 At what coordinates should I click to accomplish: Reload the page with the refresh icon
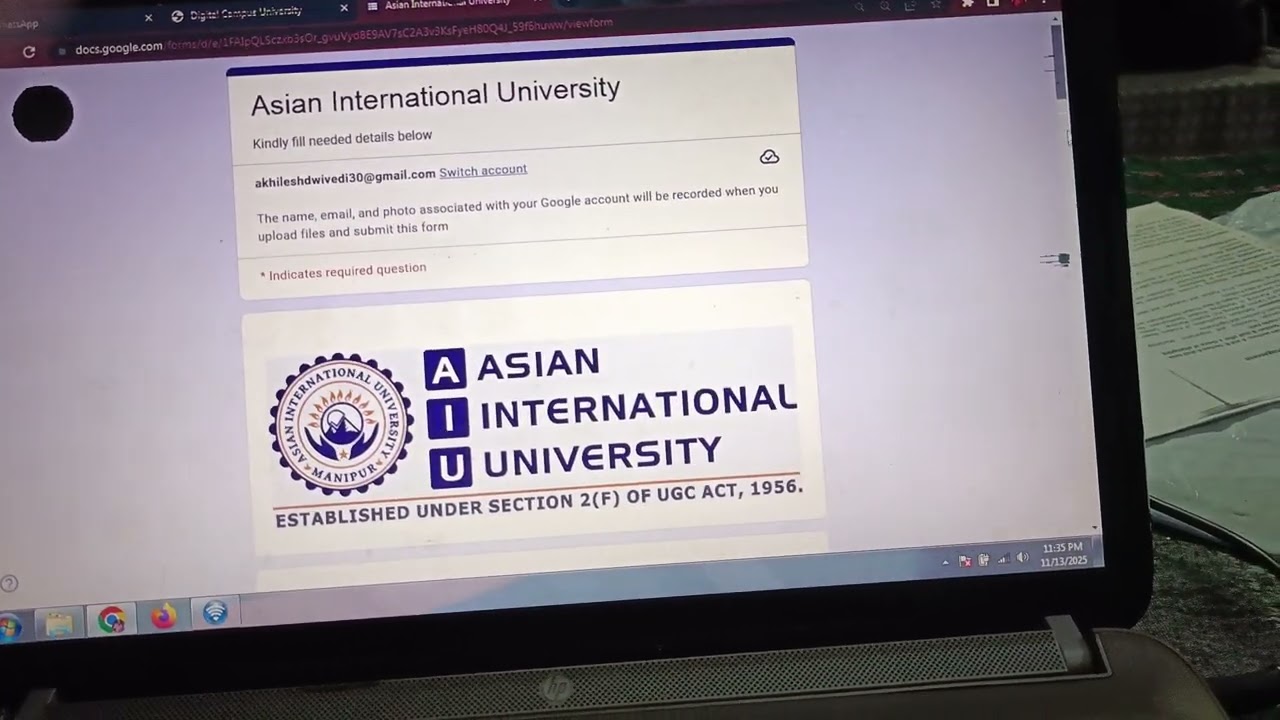28,52
